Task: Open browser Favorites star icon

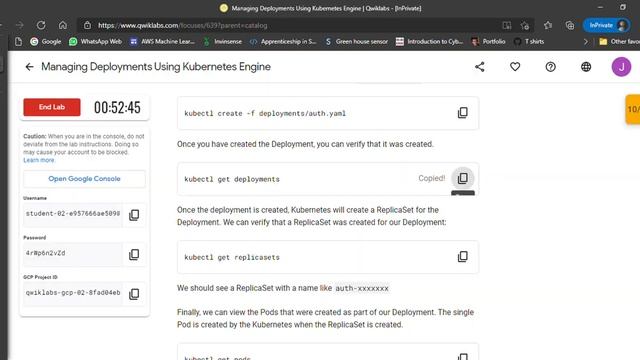Action: coord(548,25)
